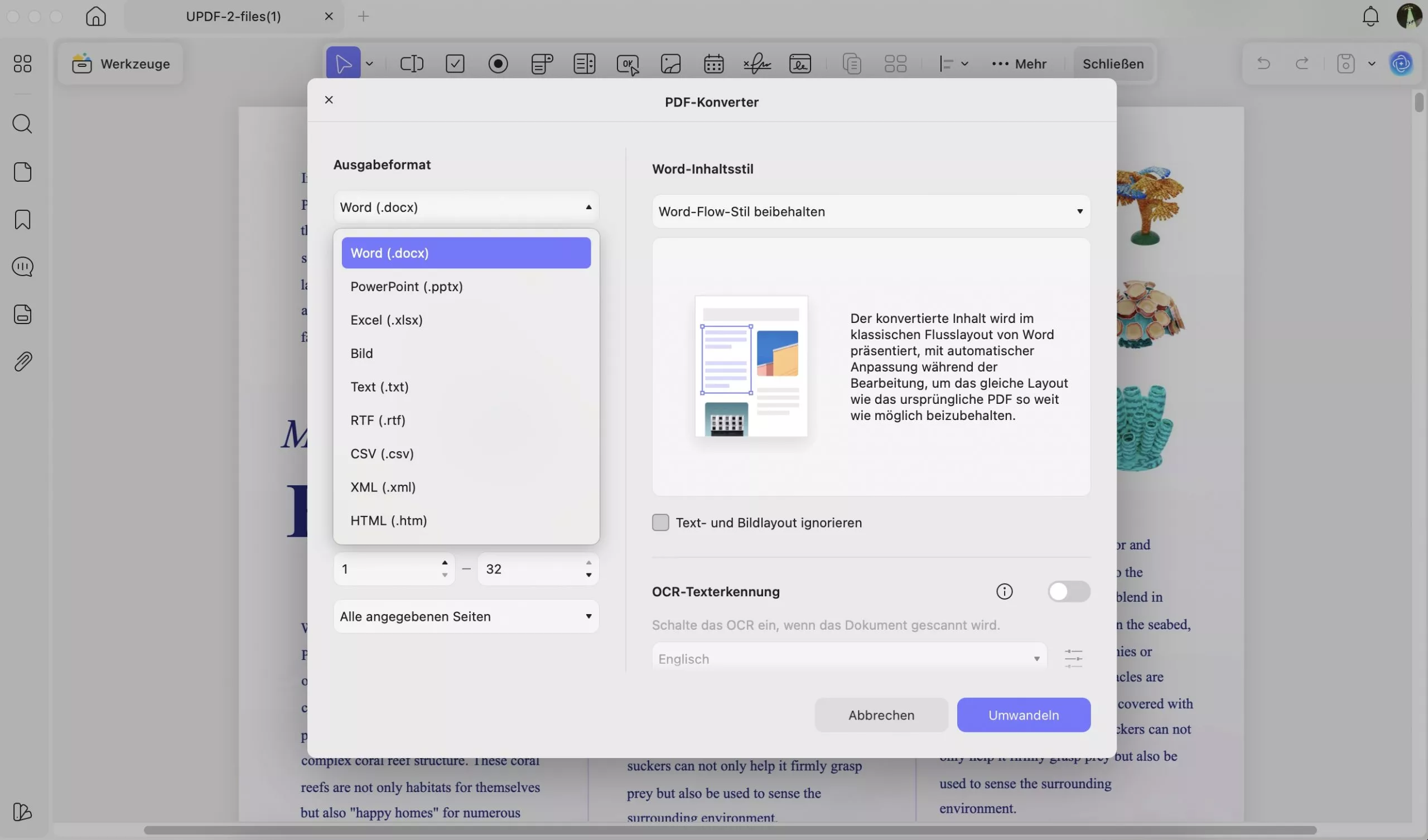This screenshot has width=1428, height=840.
Task: Open the search panel in the sidebar
Action: tap(23, 124)
